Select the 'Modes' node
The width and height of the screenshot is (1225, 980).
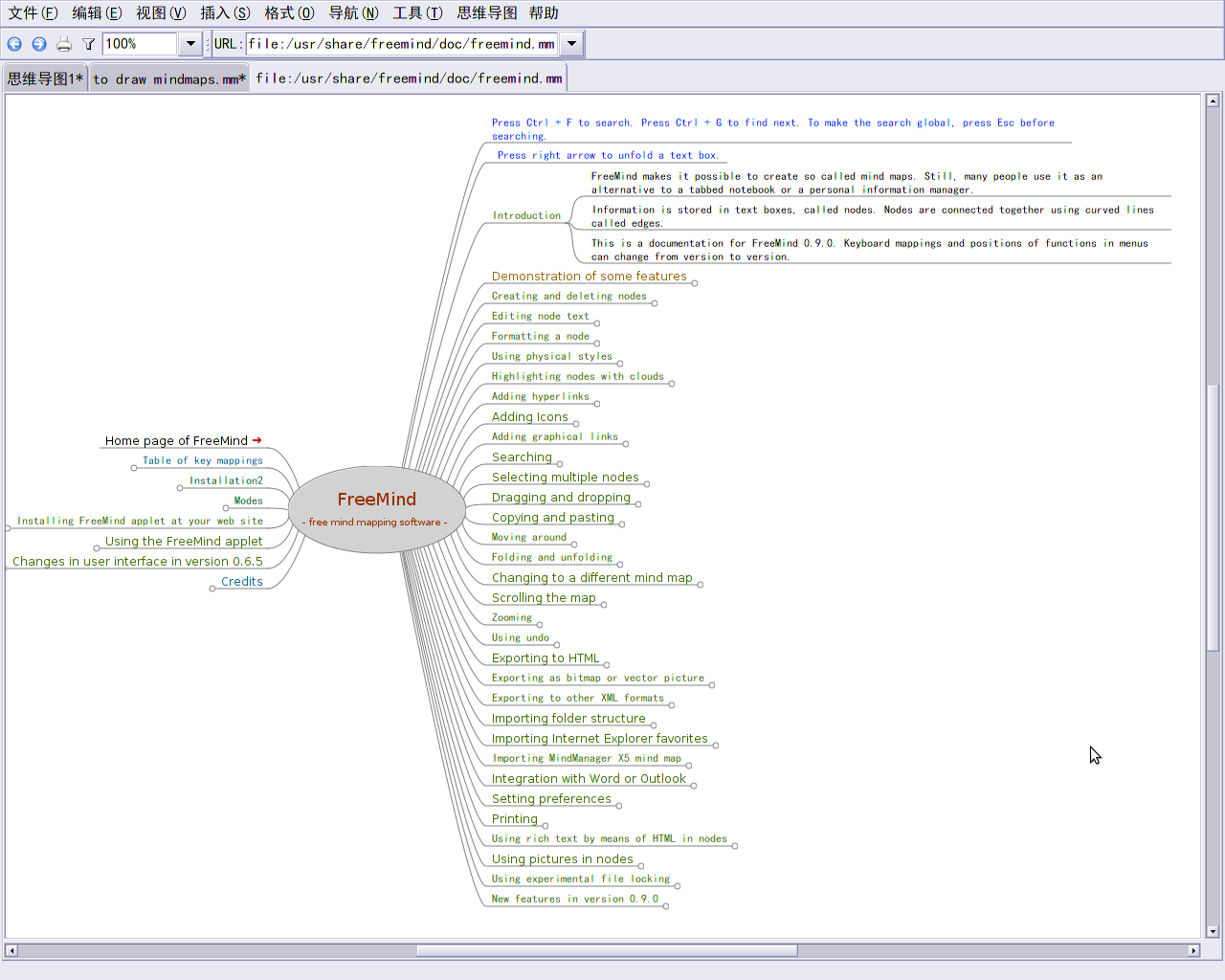coord(249,501)
